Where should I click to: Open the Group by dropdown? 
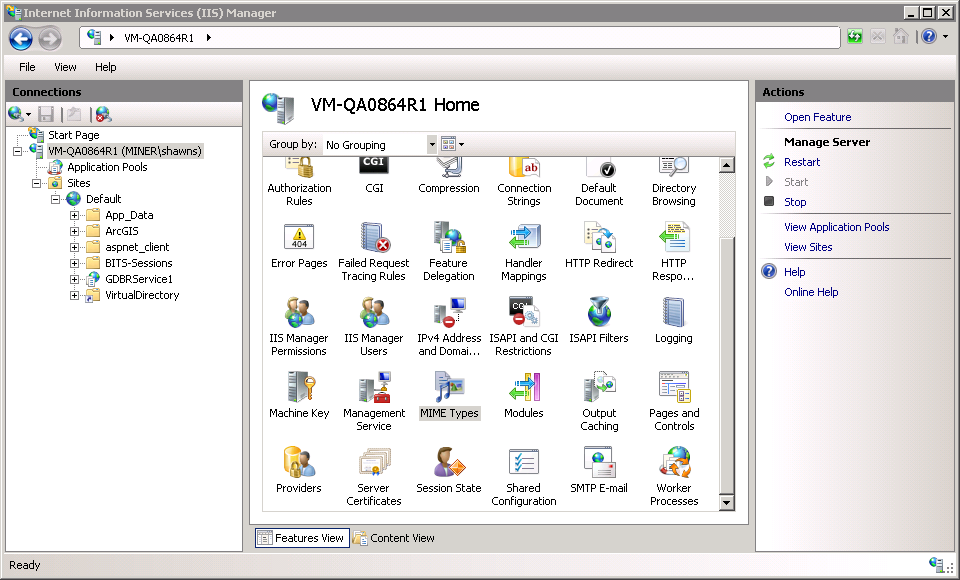[432, 145]
